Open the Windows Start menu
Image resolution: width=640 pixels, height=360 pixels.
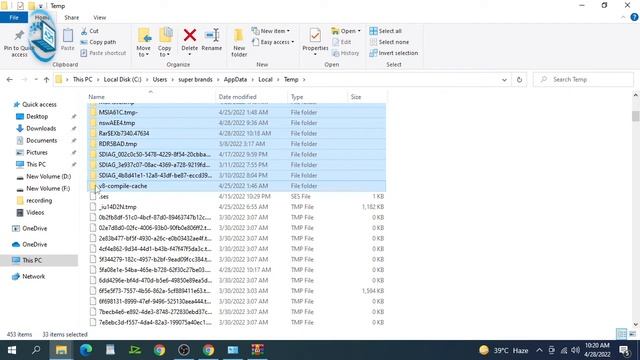(x=12, y=350)
